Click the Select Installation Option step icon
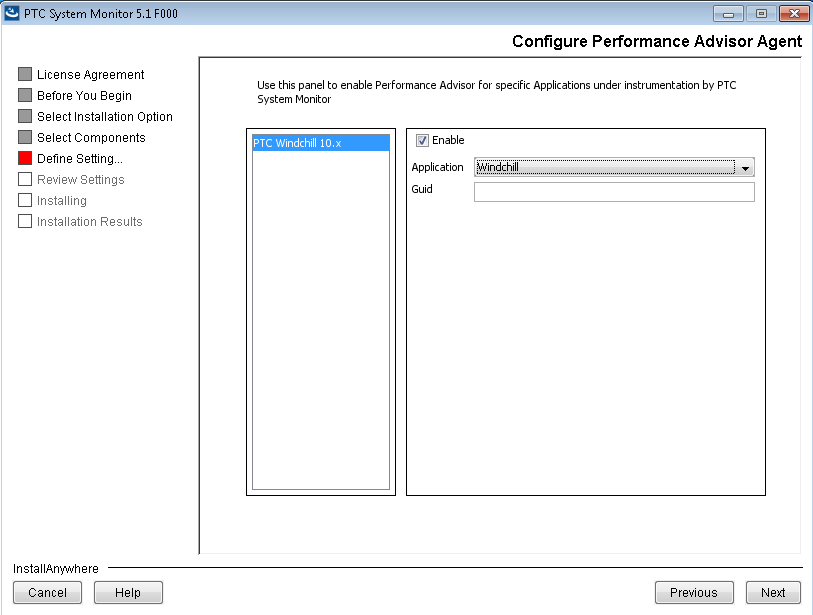Screen dimensions: 813x615 23,116
